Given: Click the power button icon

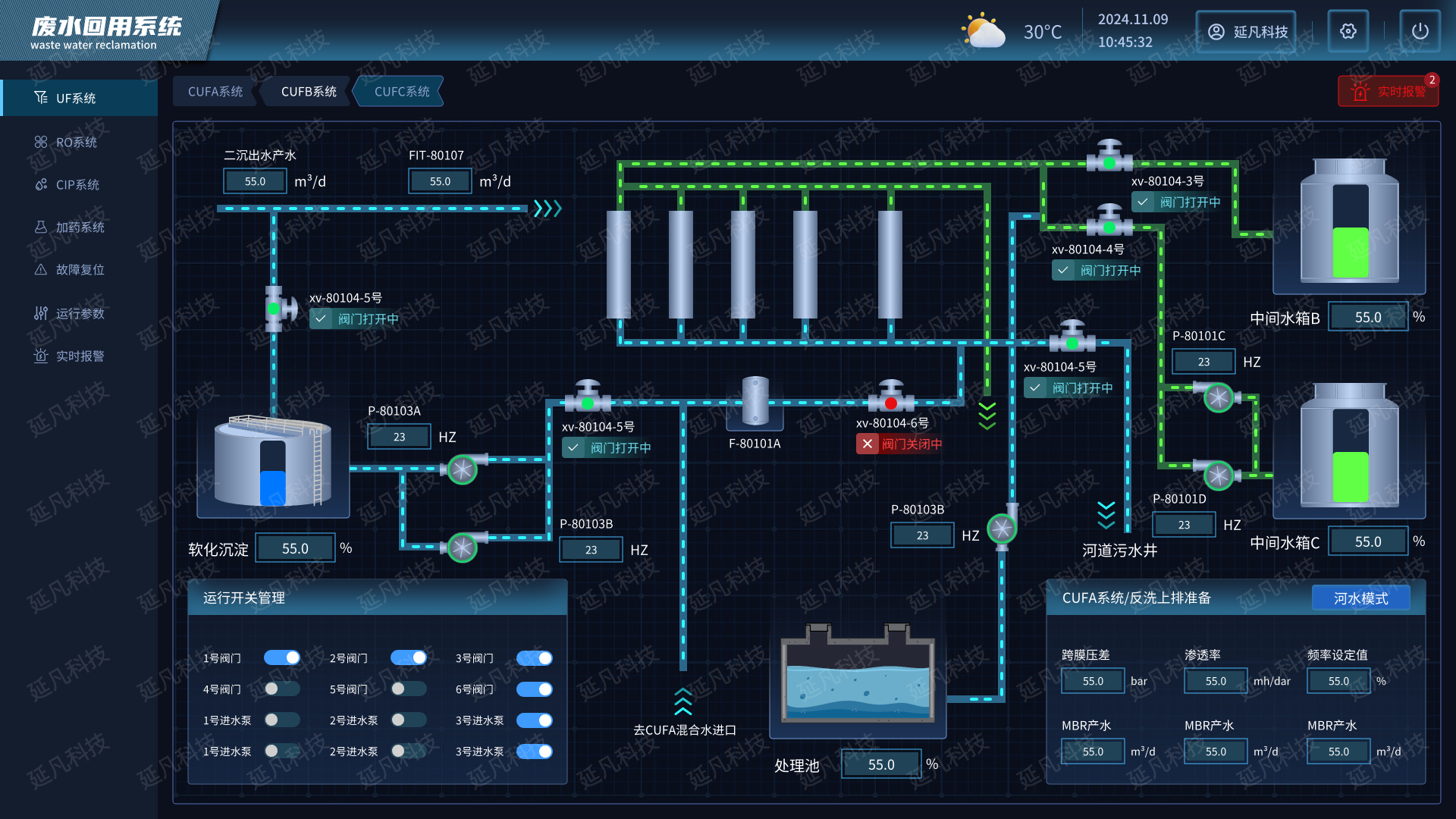Looking at the screenshot, I should click(1420, 31).
